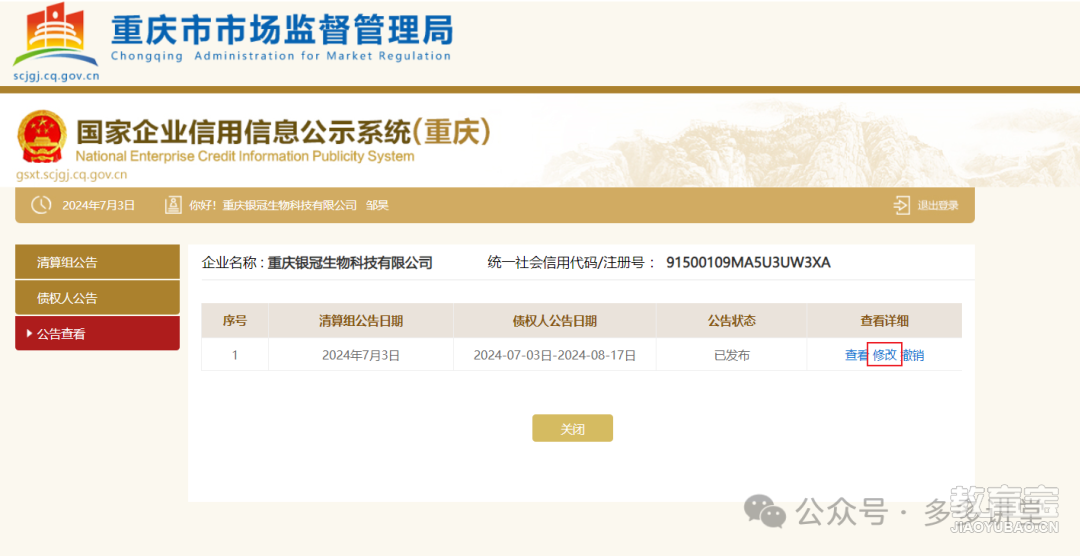Screen dimensions: 1080x556
Task: Click the credit code 91500109MA5U3UW3XA
Action: tap(748, 262)
